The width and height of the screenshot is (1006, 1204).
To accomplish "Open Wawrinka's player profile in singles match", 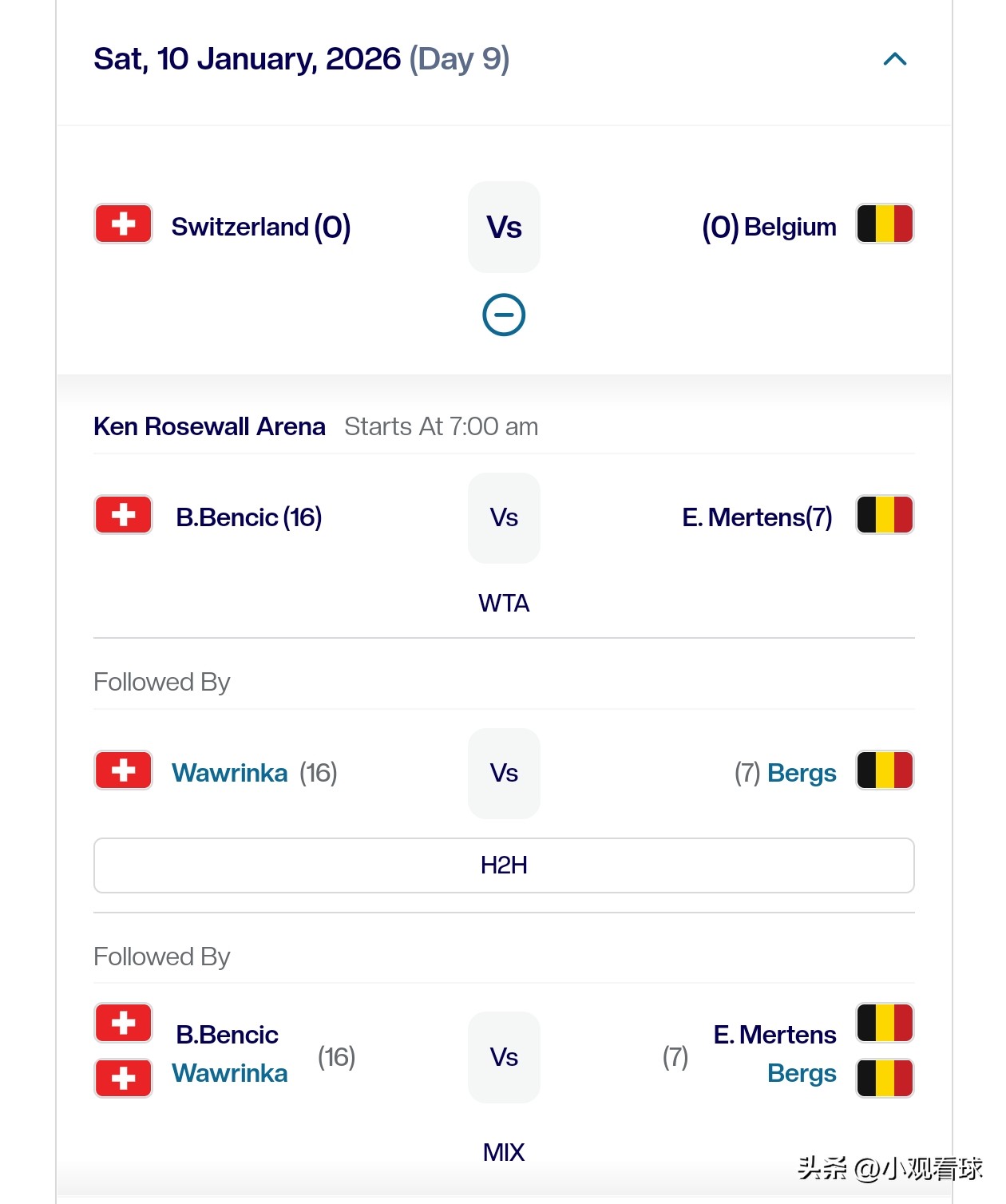I will [230, 773].
